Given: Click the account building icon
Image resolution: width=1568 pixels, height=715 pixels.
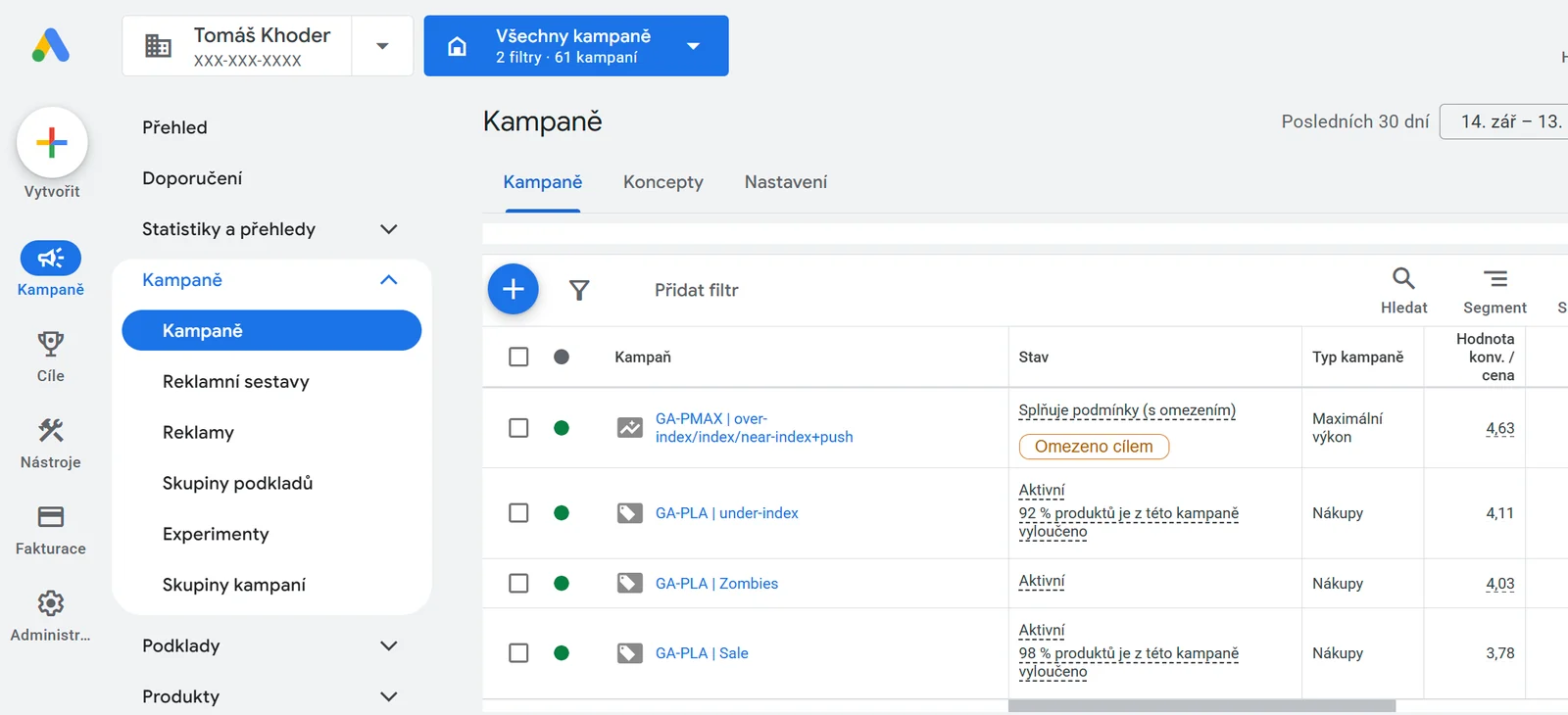Looking at the screenshot, I should pyautogui.click(x=158, y=45).
